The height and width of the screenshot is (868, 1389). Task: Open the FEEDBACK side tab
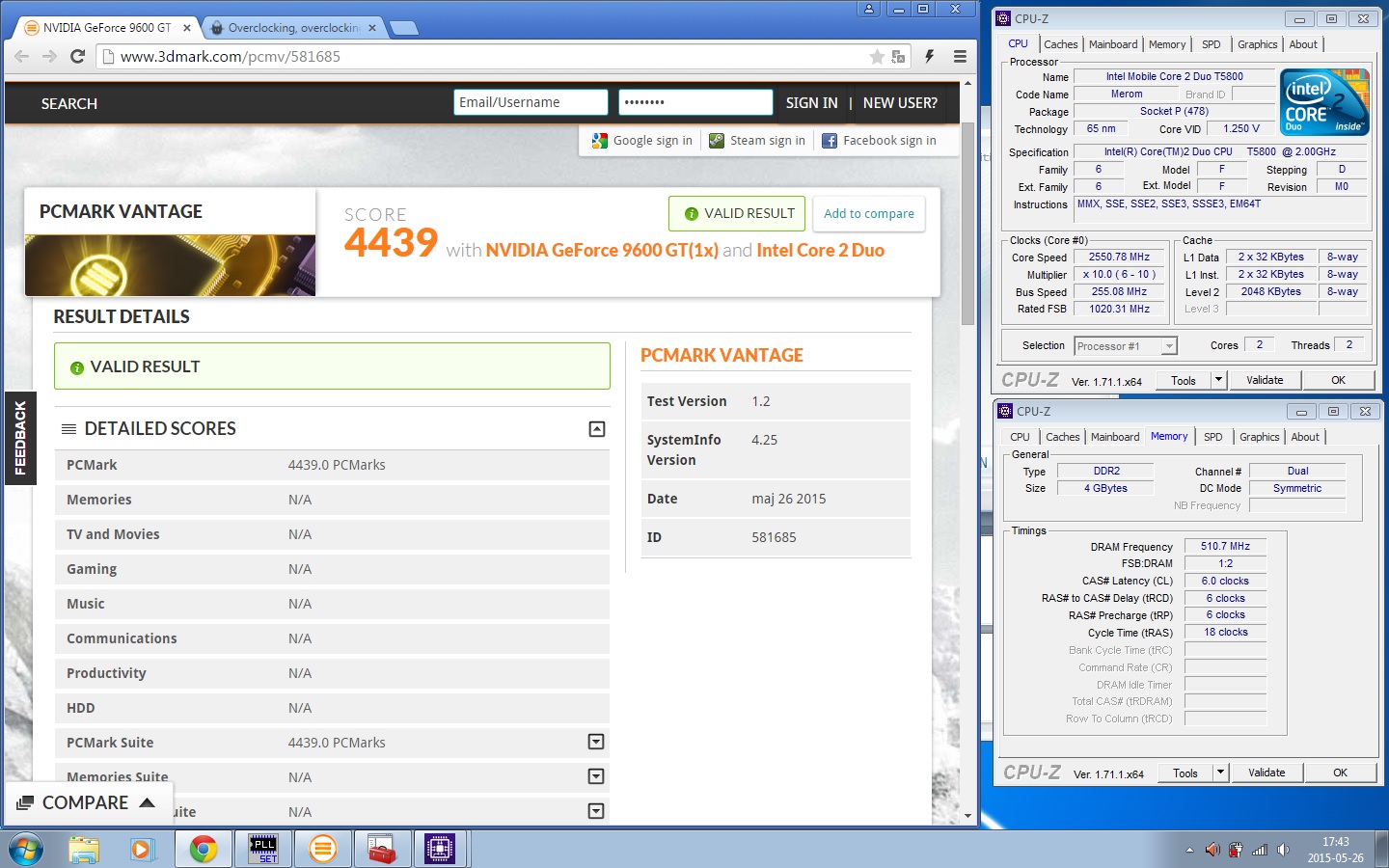(x=20, y=438)
